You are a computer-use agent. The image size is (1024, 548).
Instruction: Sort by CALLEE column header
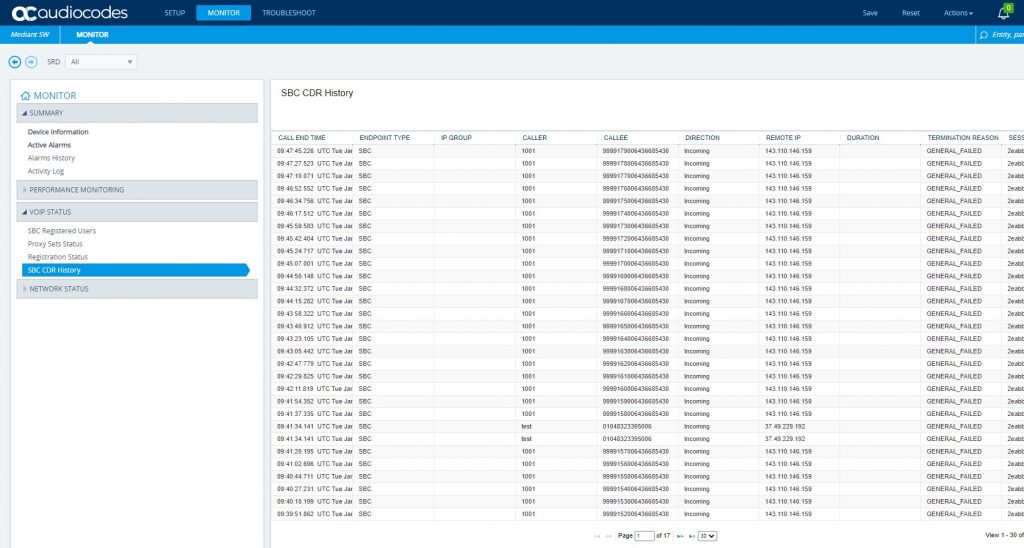(x=616, y=138)
